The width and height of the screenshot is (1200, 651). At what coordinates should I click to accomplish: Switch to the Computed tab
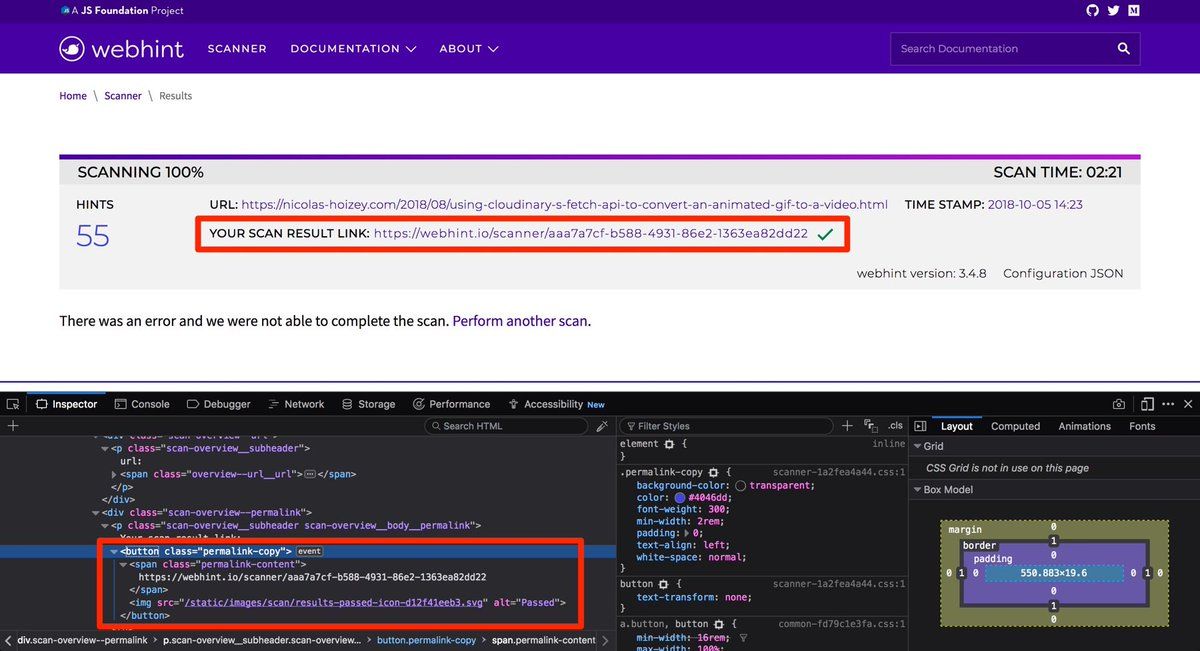(1015, 426)
